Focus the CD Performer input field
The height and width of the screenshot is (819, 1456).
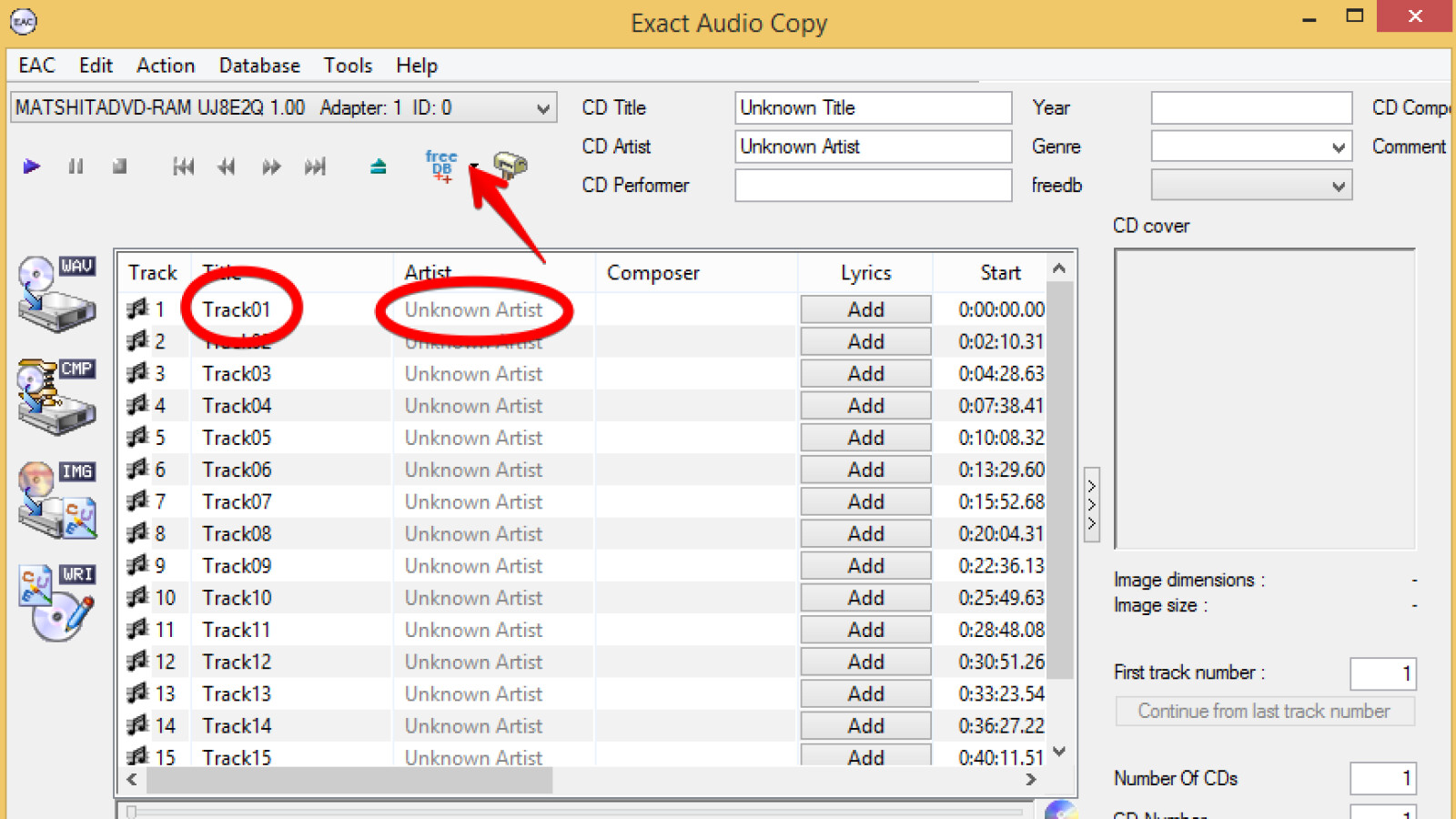(x=873, y=186)
